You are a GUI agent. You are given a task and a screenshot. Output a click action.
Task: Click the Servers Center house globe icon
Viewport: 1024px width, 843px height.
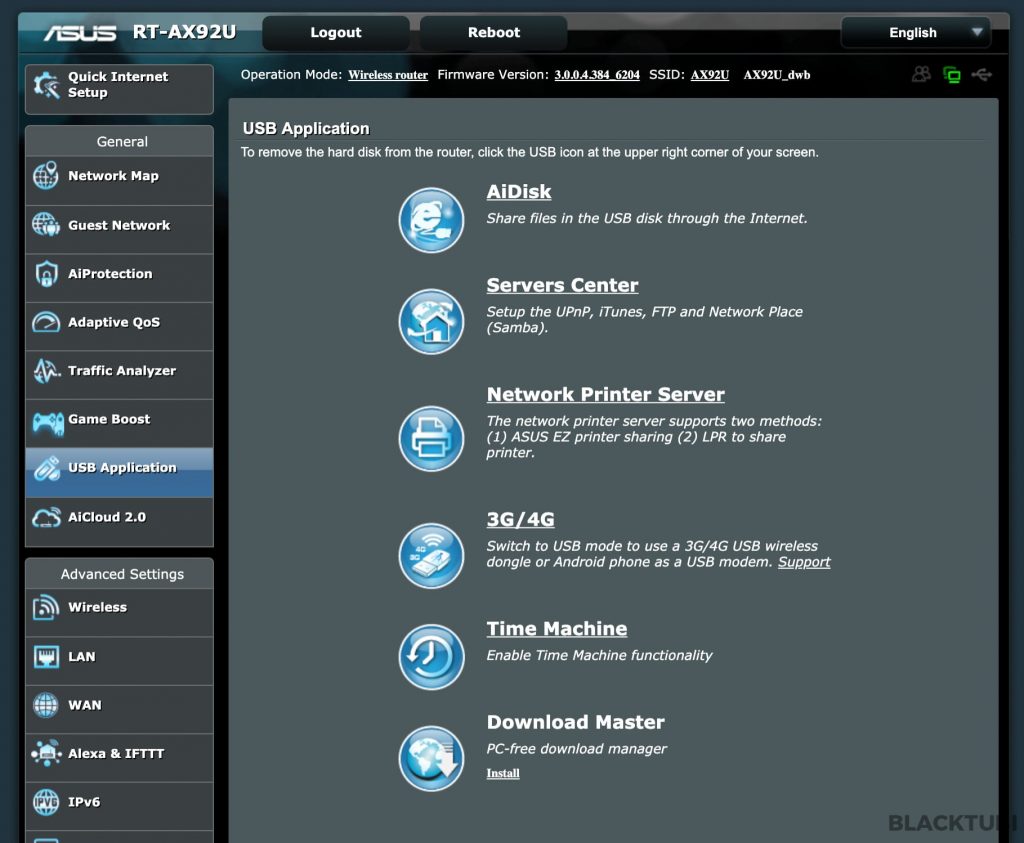pos(431,321)
